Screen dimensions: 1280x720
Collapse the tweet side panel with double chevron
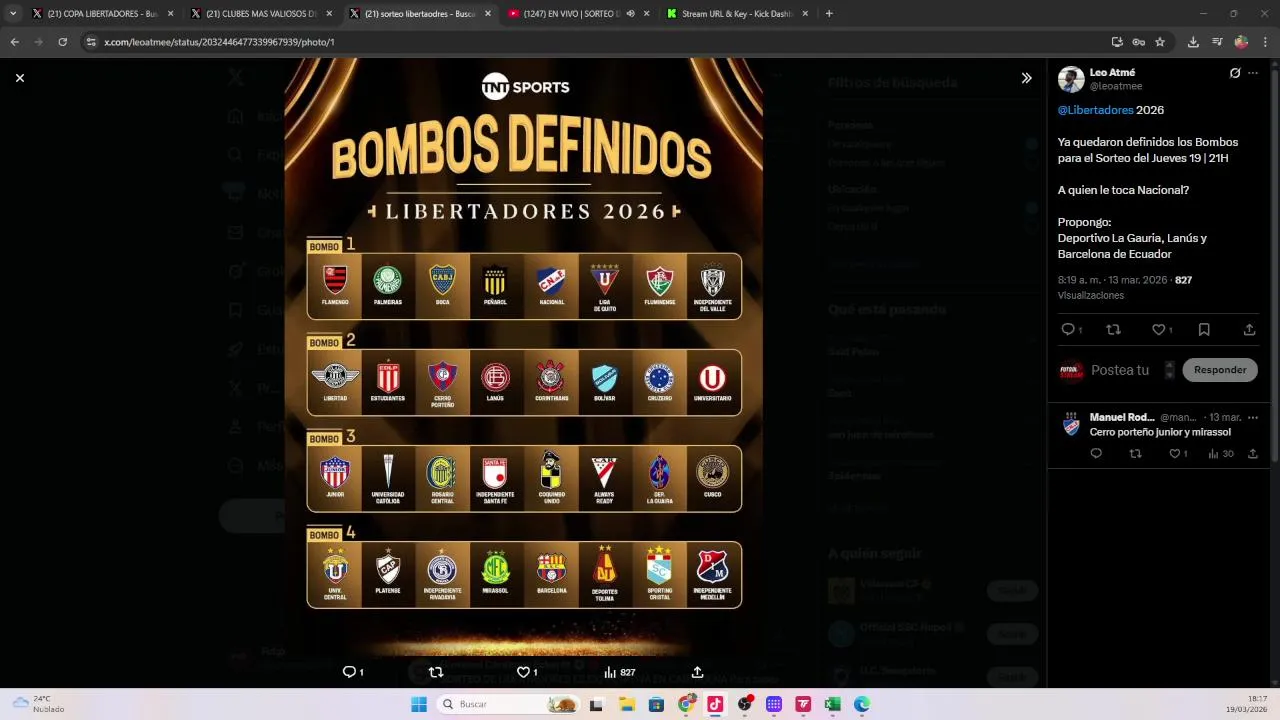pyautogui.click(x=1026, y=78)
